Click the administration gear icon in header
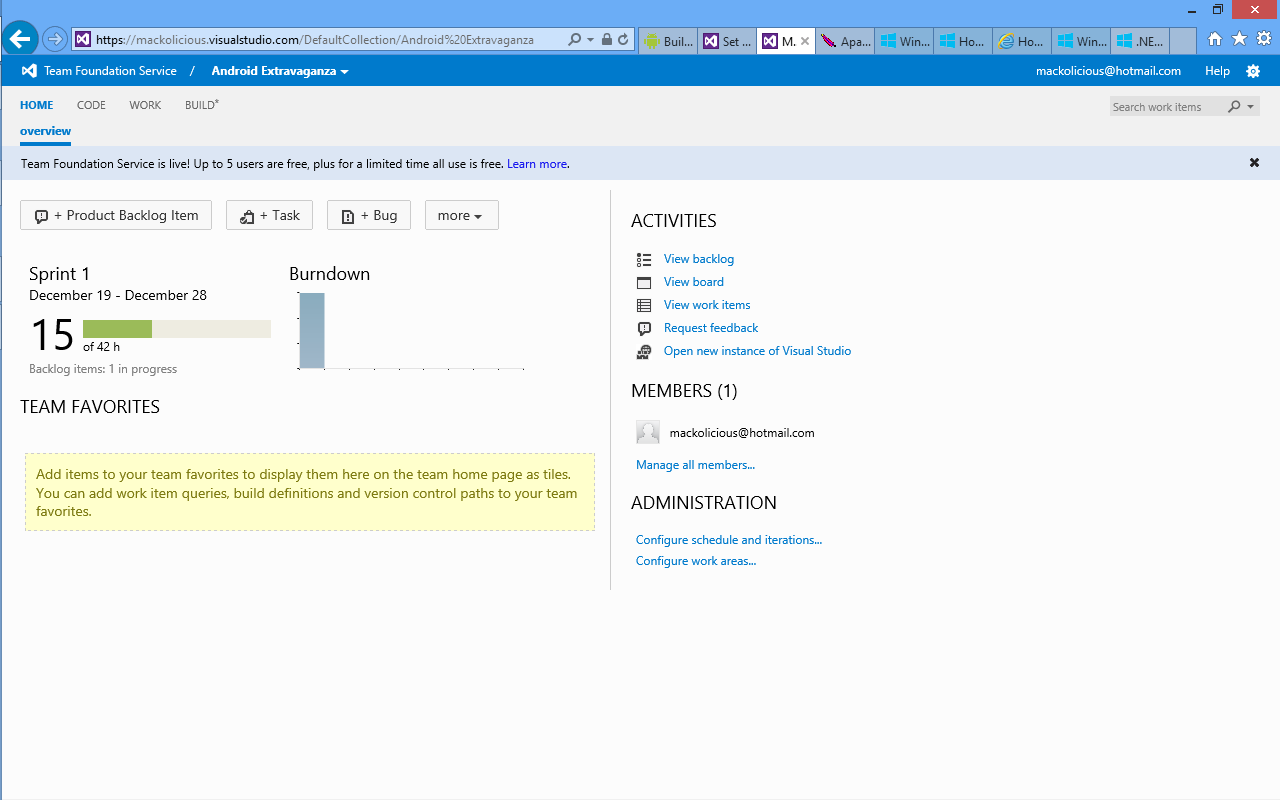Image resolution: width=1280 pixels, height=800 pixels. click(x=1253, y=71)
